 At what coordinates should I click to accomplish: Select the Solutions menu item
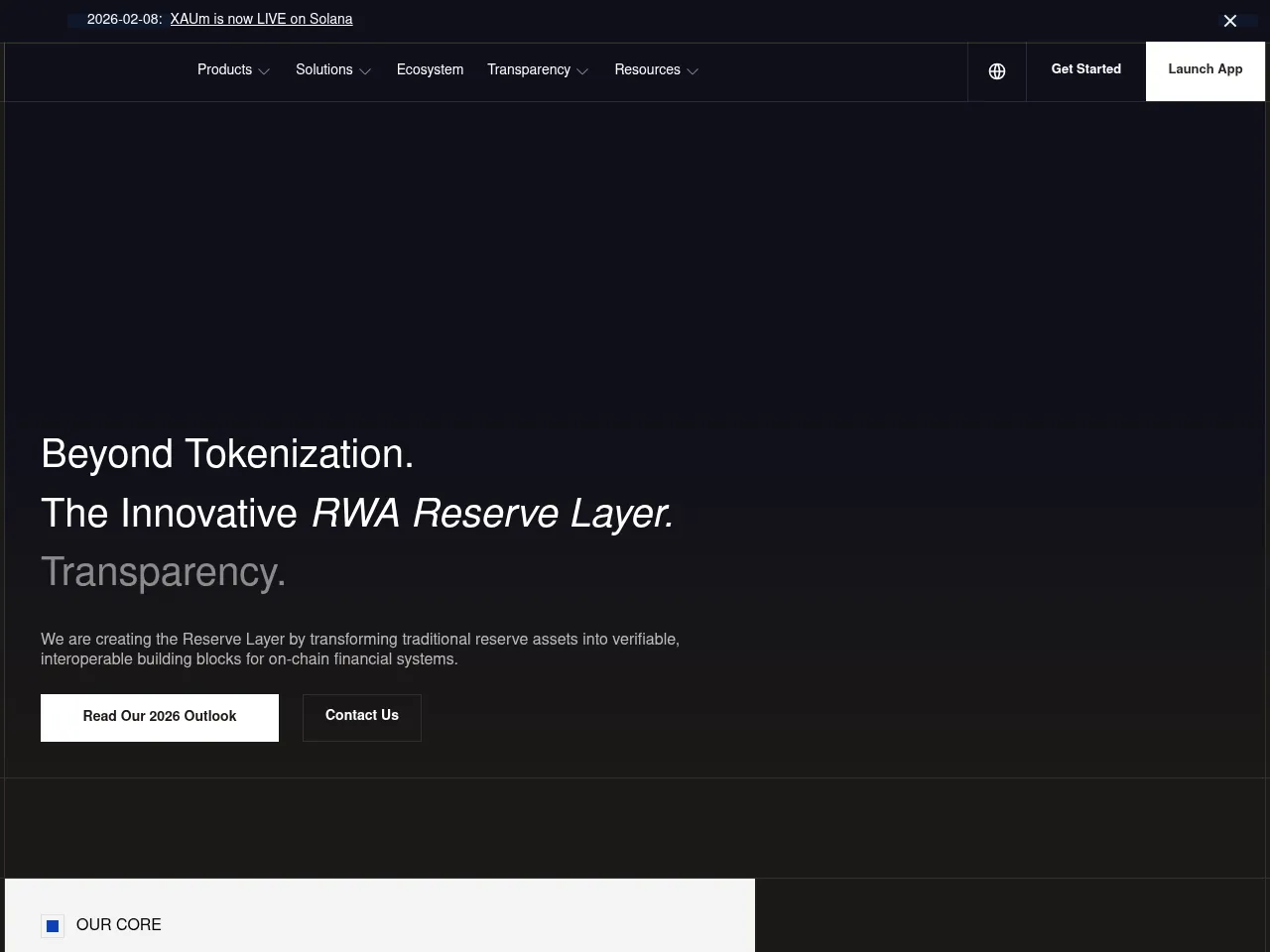pyautogui.click(x=324, y=70)
